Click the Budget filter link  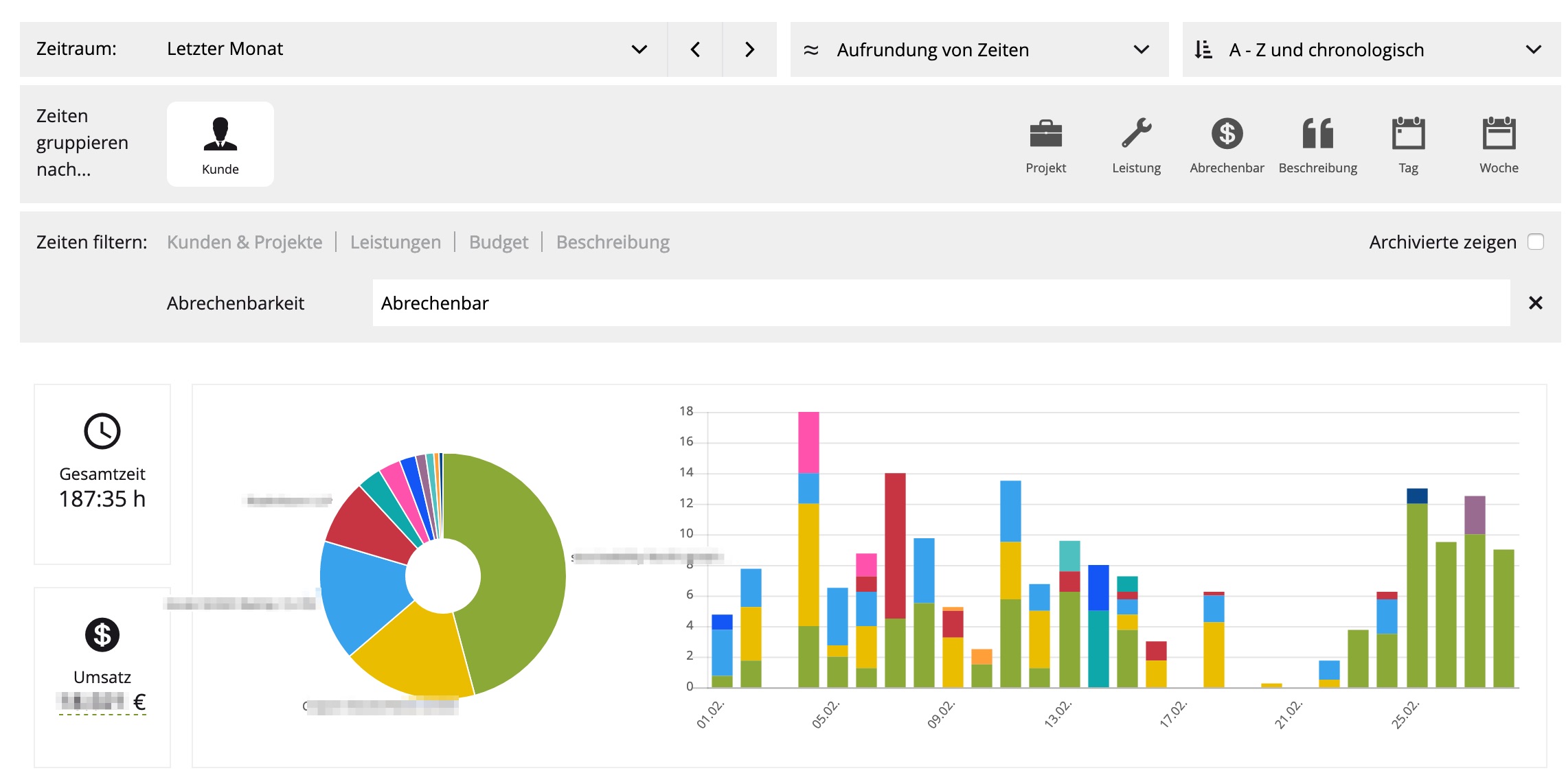(x=499, y=242)
